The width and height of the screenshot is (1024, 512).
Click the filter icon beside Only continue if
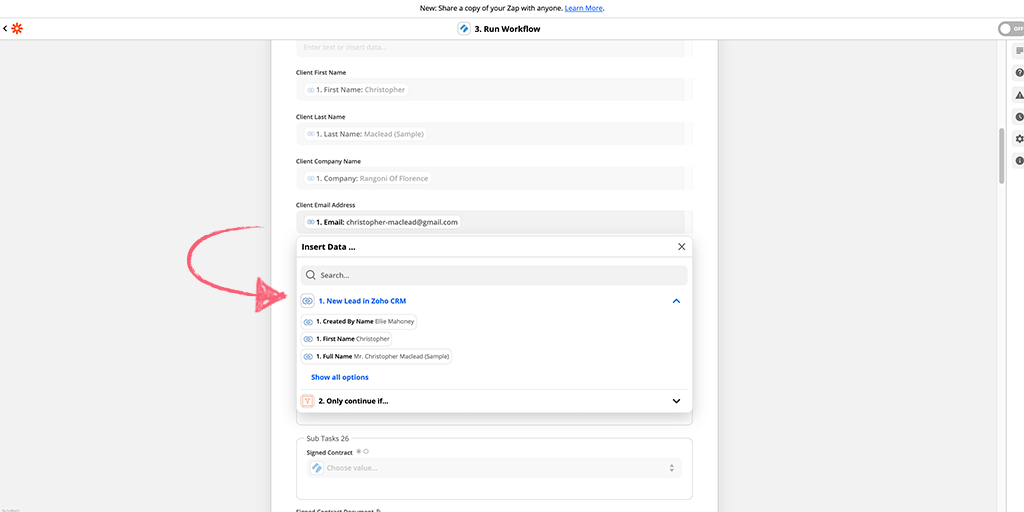point(307,401)
